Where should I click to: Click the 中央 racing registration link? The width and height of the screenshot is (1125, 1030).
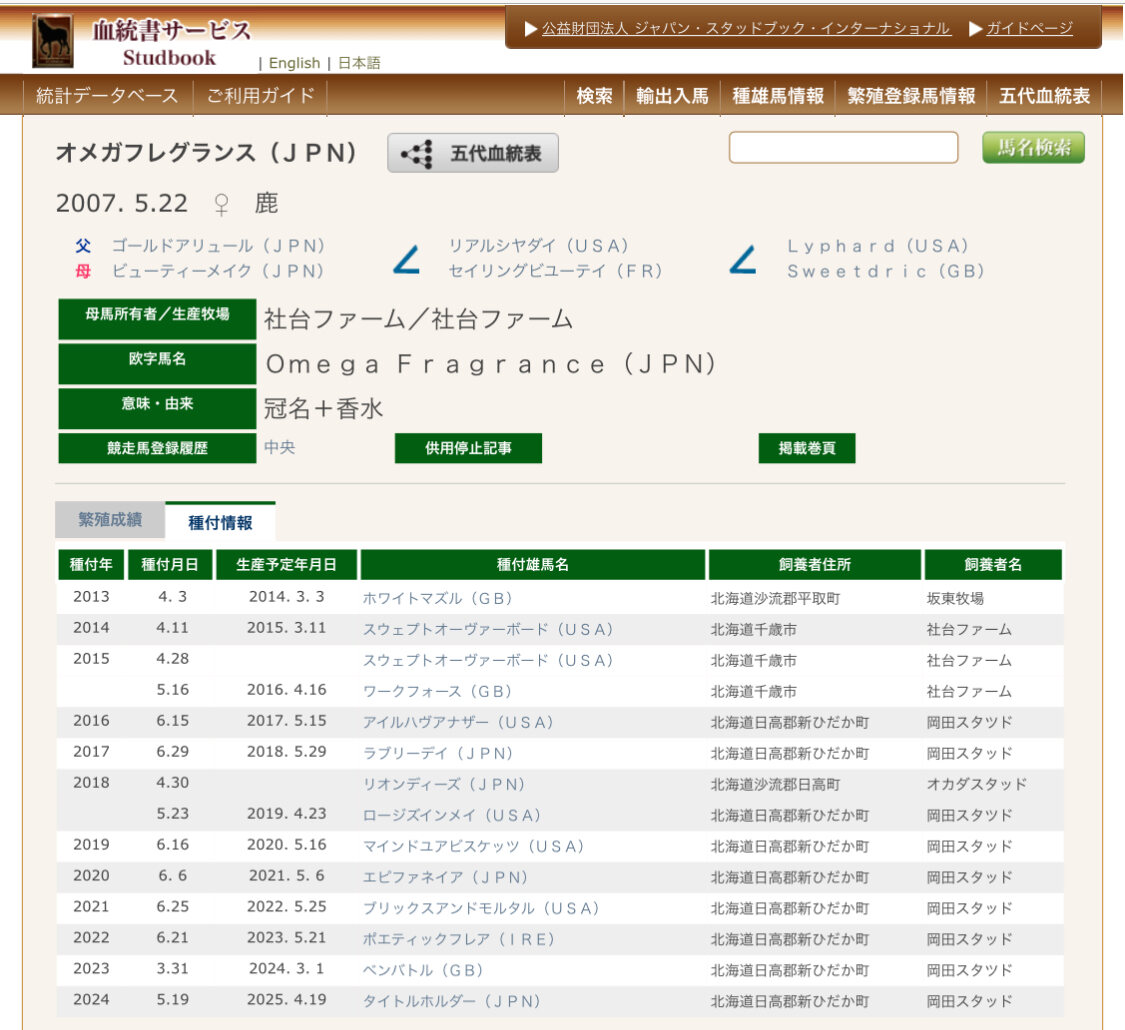point(279,448)
